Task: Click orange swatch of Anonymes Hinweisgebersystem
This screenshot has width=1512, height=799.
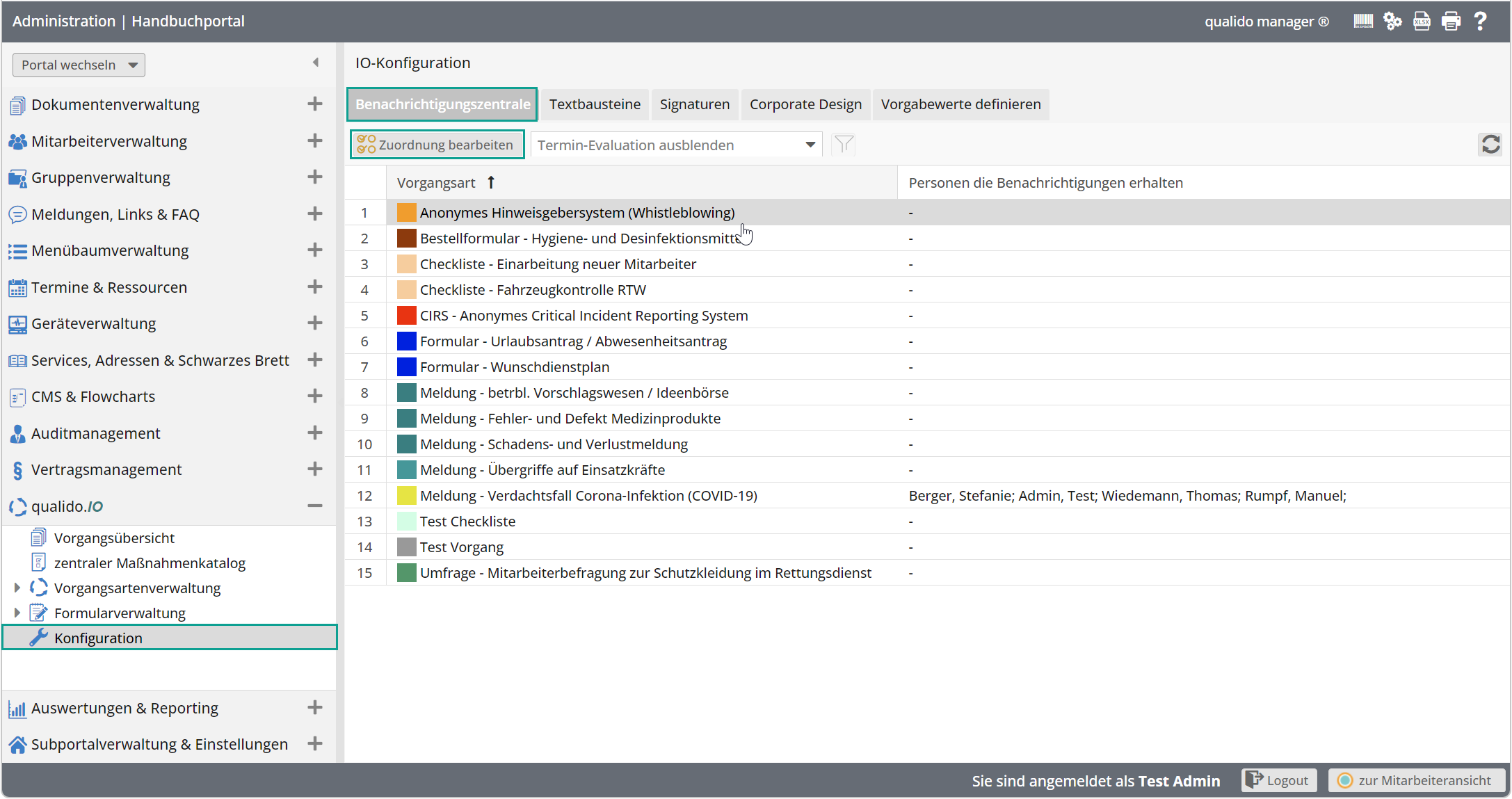Action: click(406, 213)
